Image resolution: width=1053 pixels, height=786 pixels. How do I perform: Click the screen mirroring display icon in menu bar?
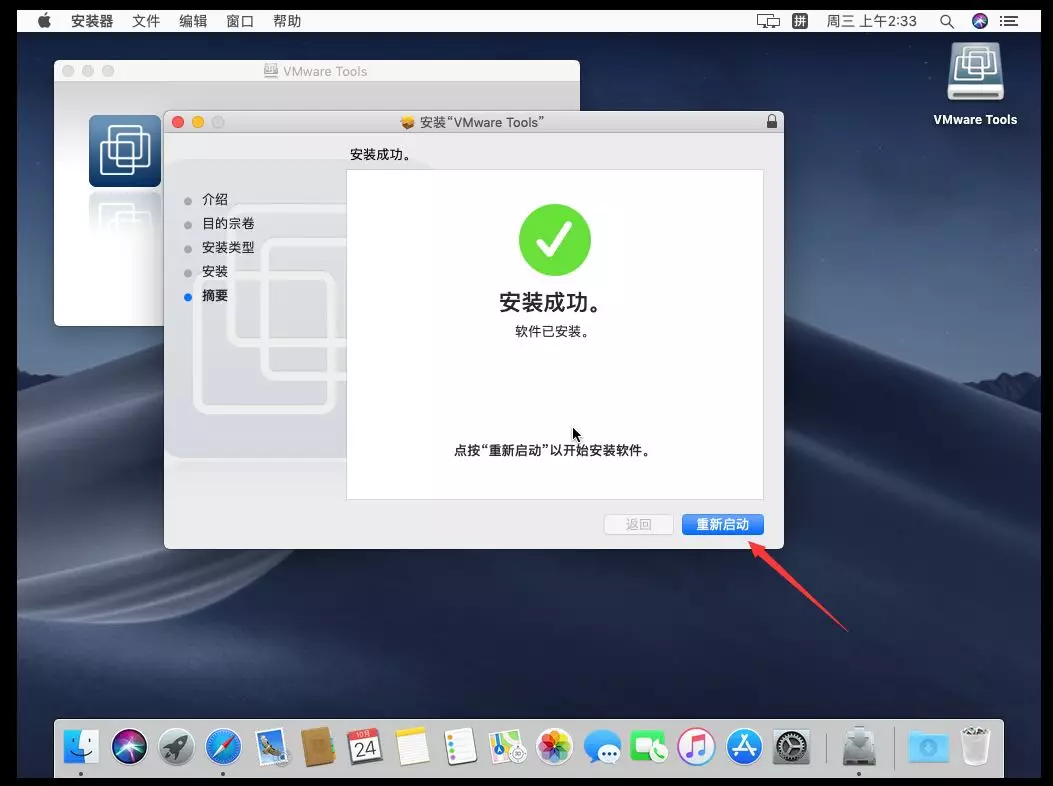pos(768,21)
